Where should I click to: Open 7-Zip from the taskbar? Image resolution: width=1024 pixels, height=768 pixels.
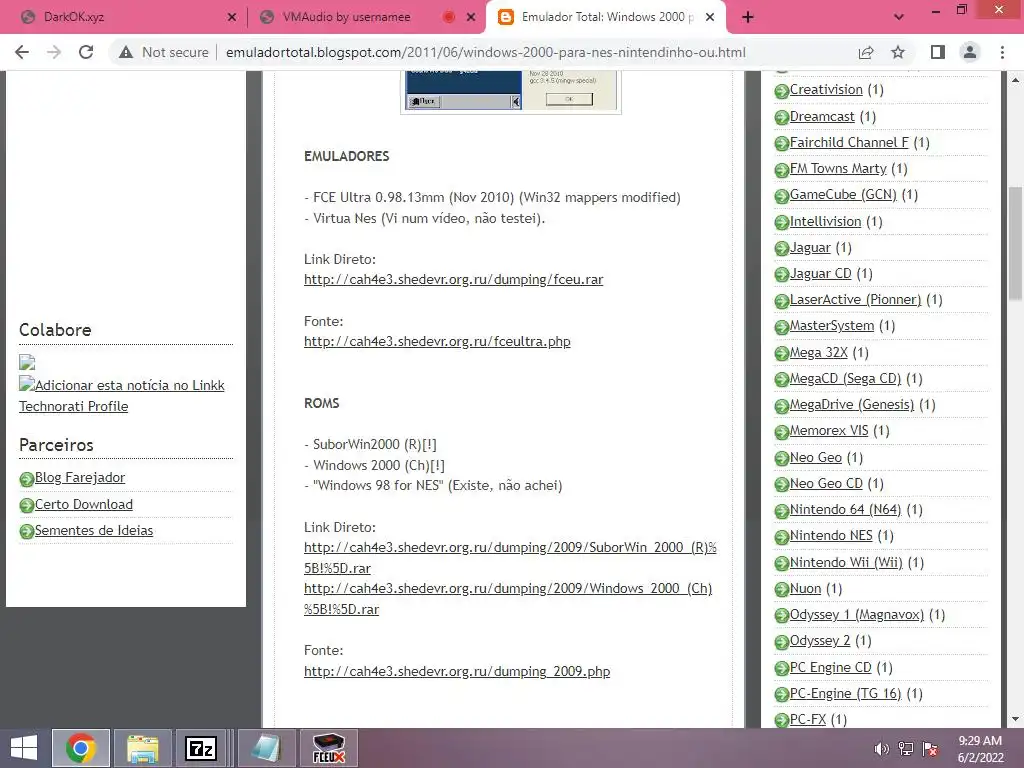(x=201, y=748)
